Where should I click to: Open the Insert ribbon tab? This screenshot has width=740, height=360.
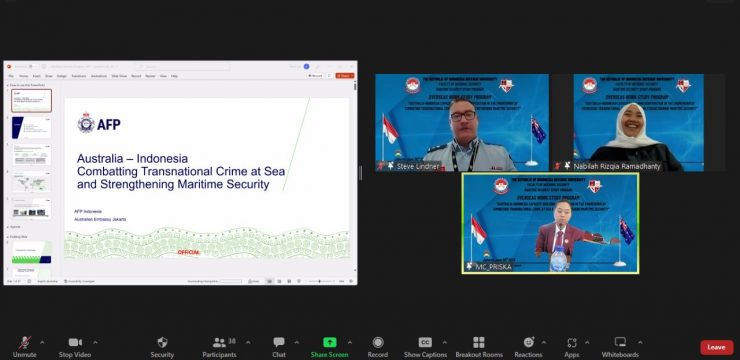pyautogui.click(x=36, y=76)
